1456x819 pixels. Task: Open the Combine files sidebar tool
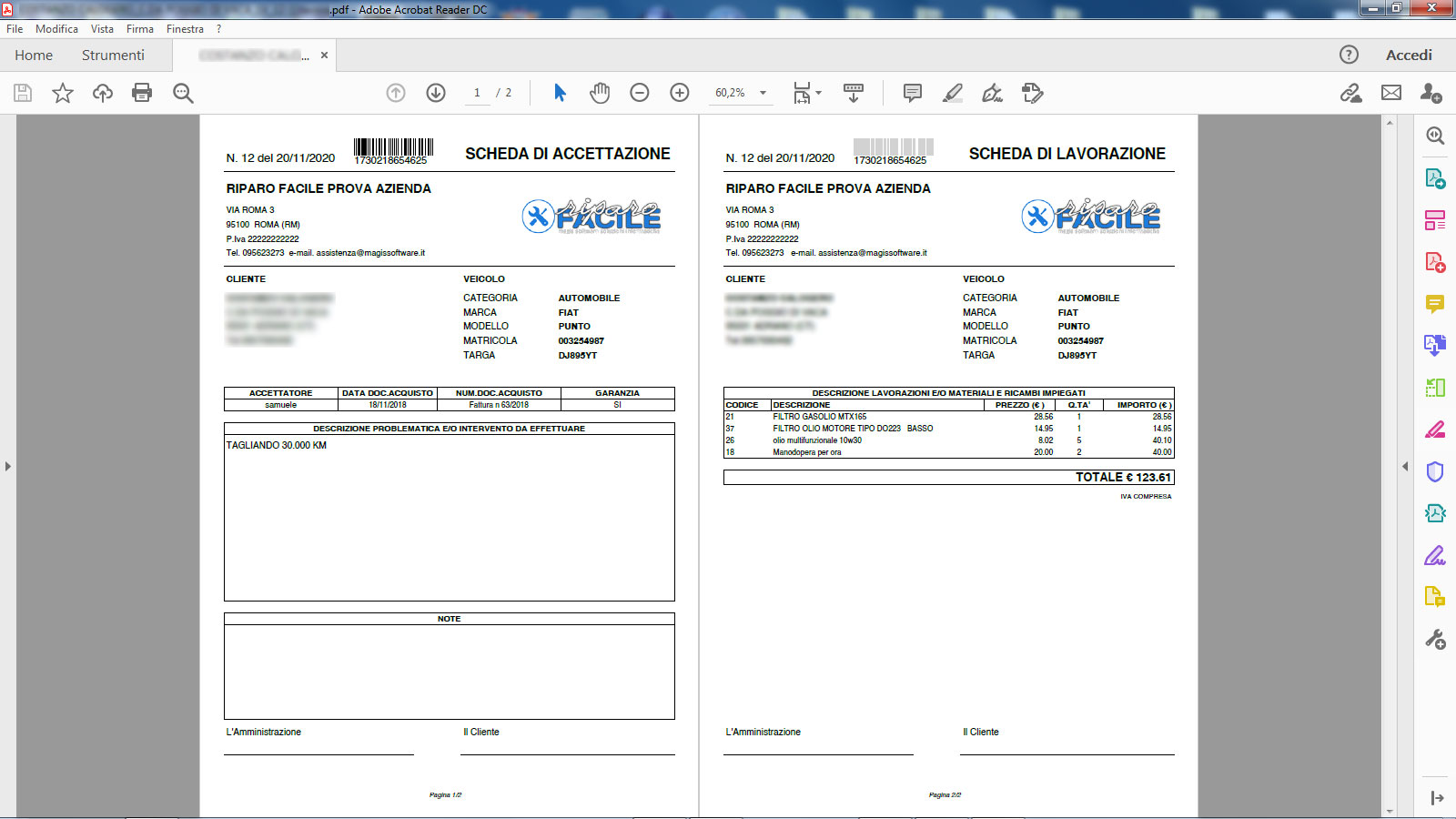tap(1435, 346)
